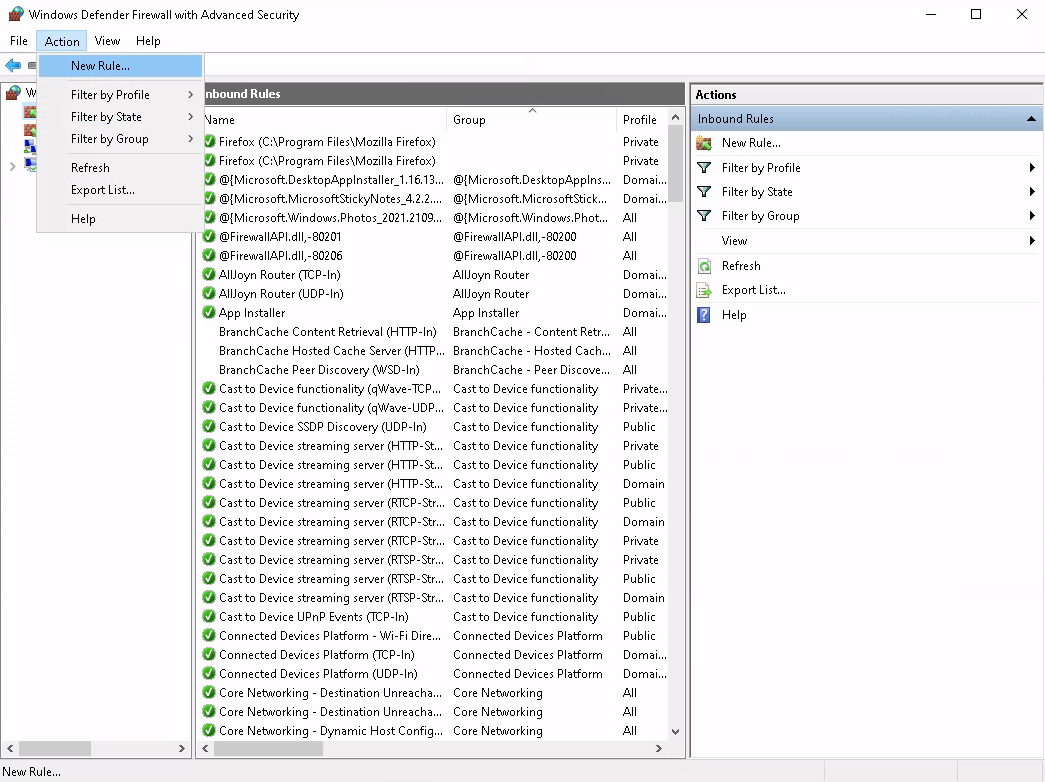Click the Filter by State funnel icon

[x=704, y=192]
